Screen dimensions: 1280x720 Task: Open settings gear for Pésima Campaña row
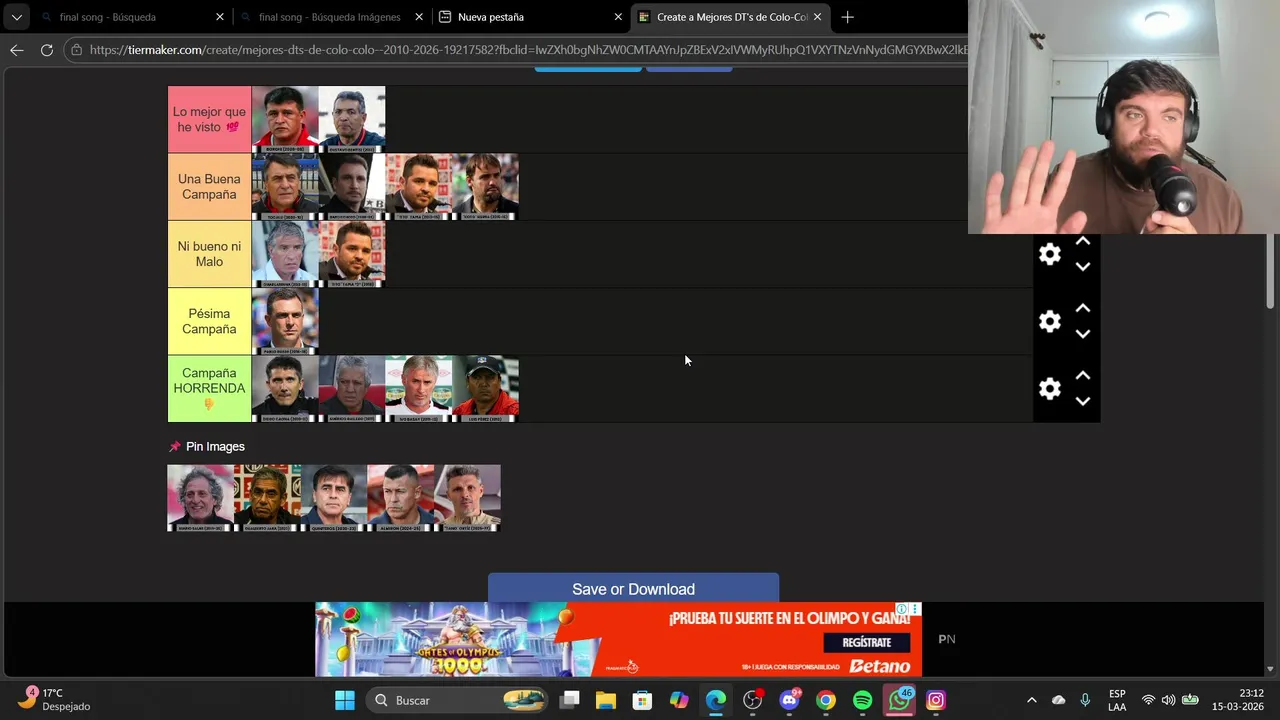(x=1049, y=321)
